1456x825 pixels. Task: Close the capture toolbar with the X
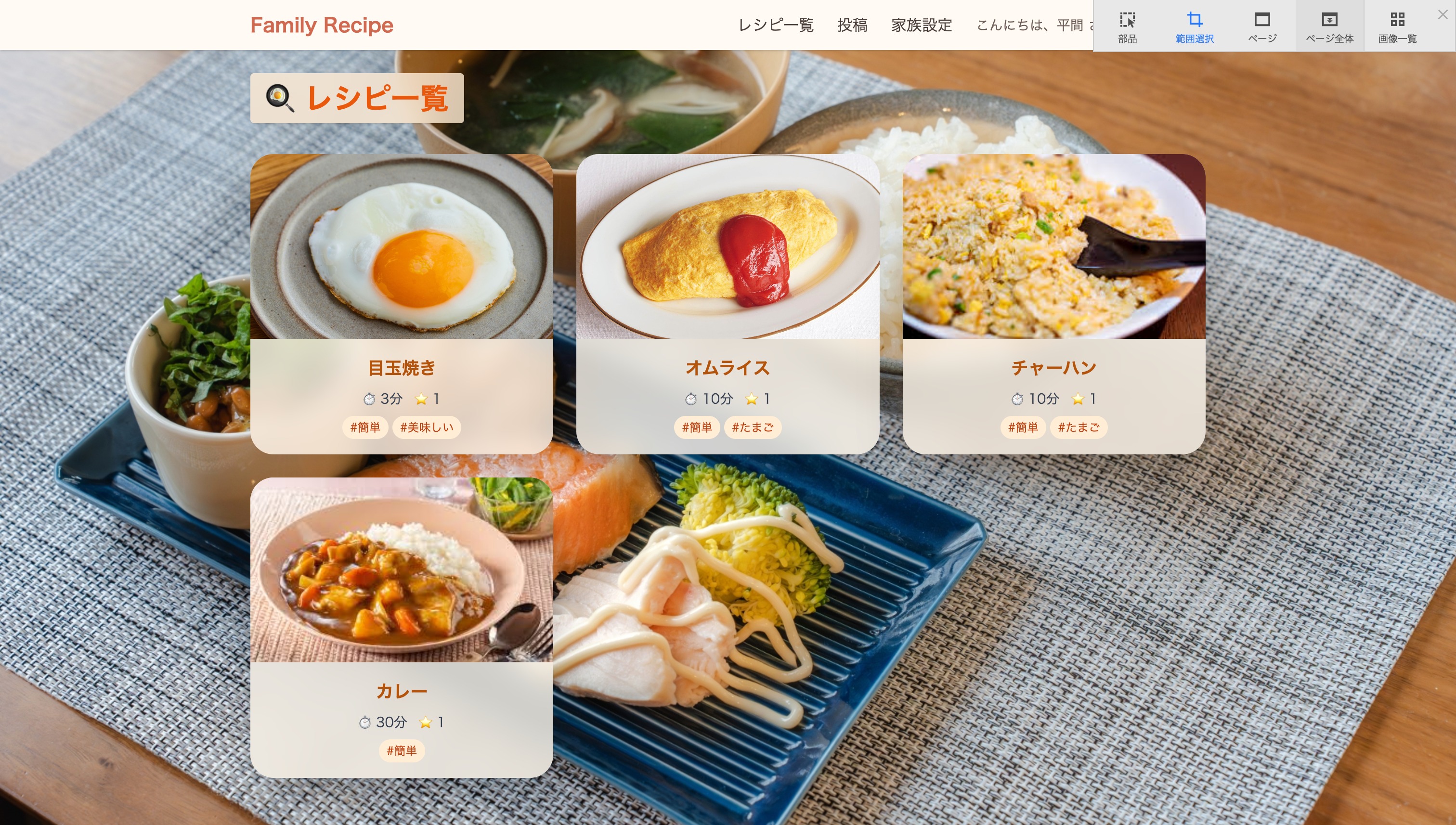tap(1443, 15)
